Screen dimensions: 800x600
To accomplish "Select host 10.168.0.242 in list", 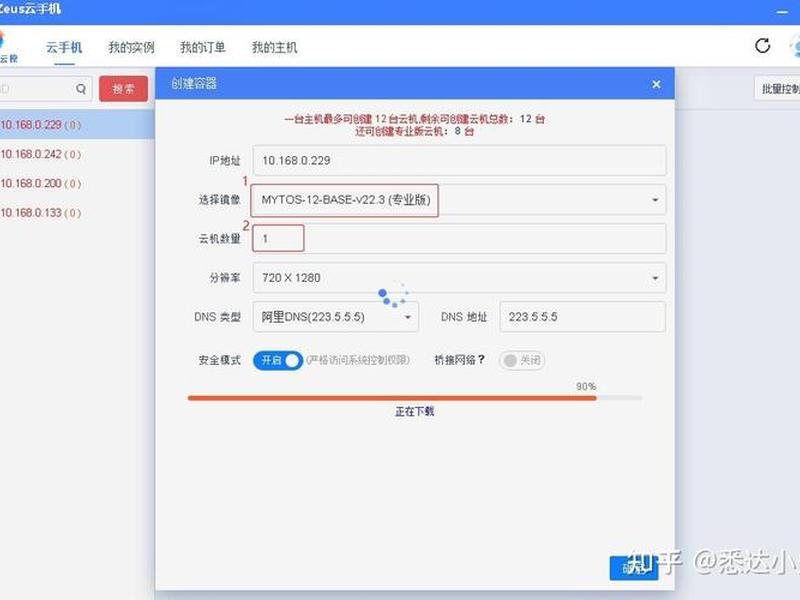I will click(77, 154).
